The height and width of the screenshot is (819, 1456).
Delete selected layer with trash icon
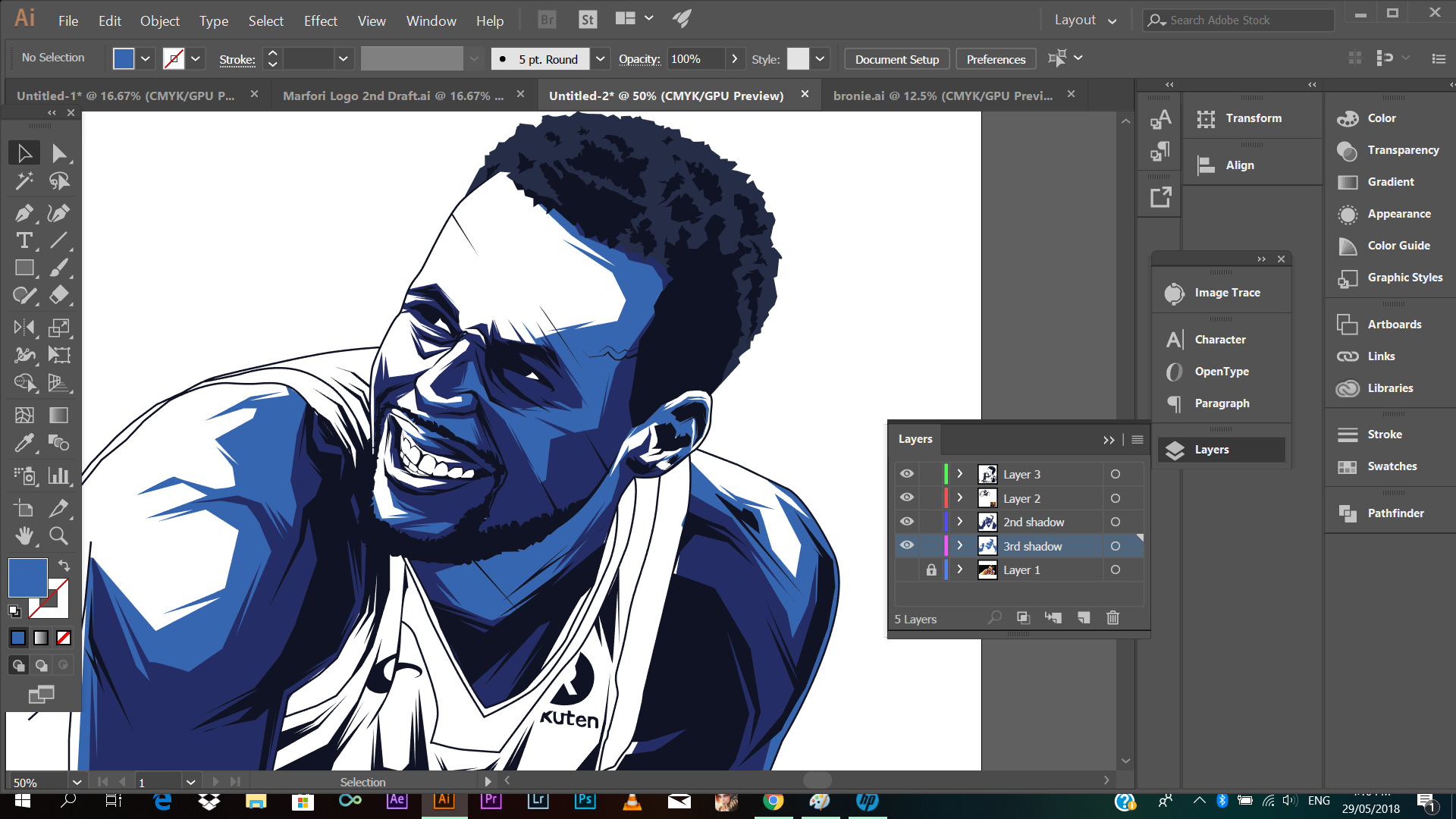1112,618
